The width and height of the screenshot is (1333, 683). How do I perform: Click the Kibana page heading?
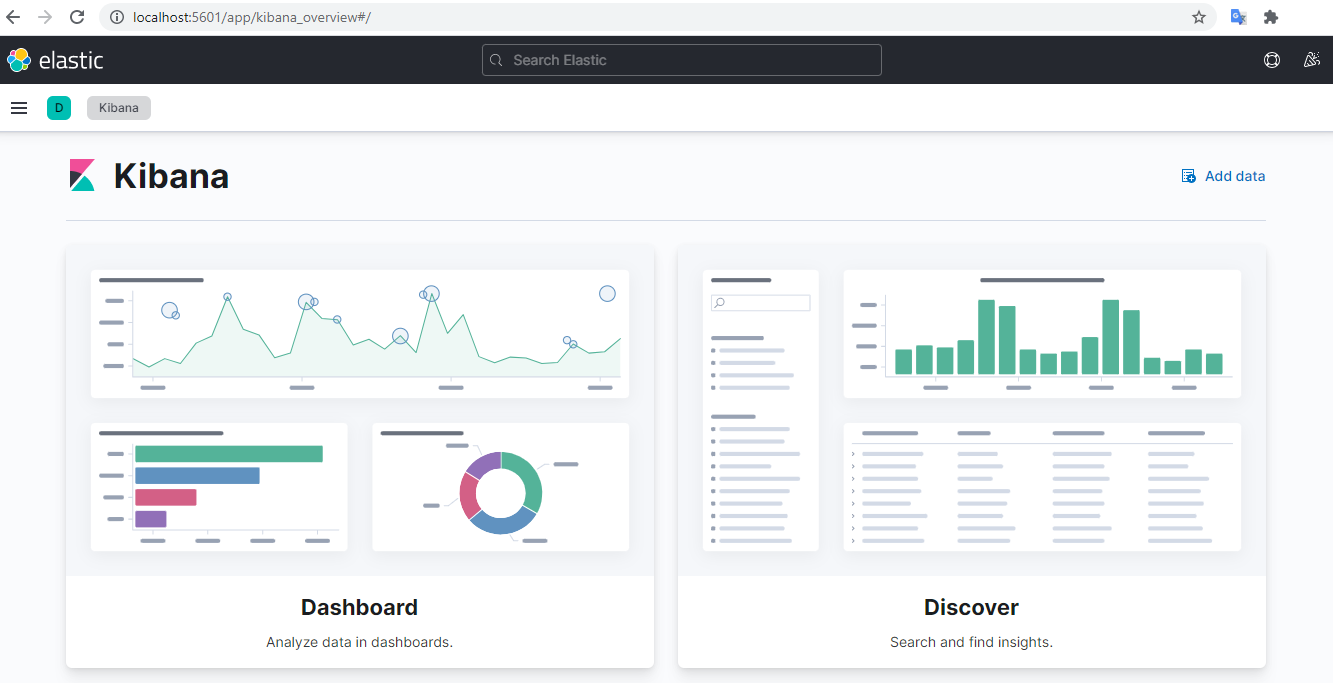(171, 176)
